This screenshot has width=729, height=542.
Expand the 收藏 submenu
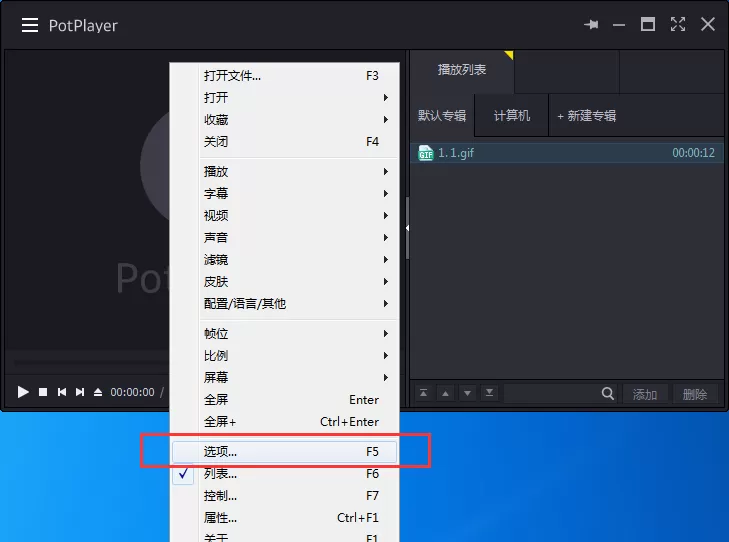tap(285, 119)
